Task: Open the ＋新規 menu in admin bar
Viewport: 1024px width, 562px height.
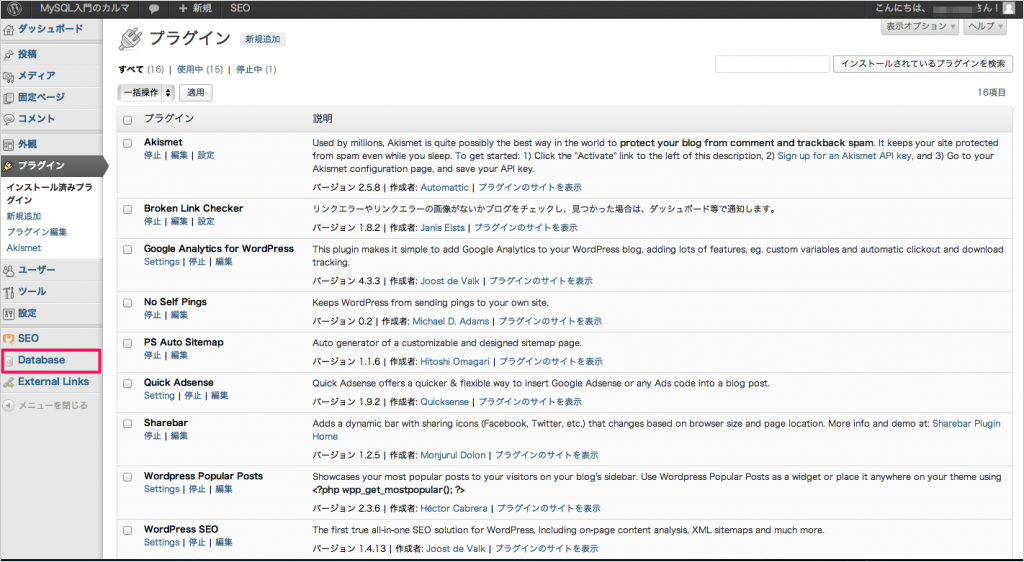Action: pyautogui.click(x=195, y=8)
